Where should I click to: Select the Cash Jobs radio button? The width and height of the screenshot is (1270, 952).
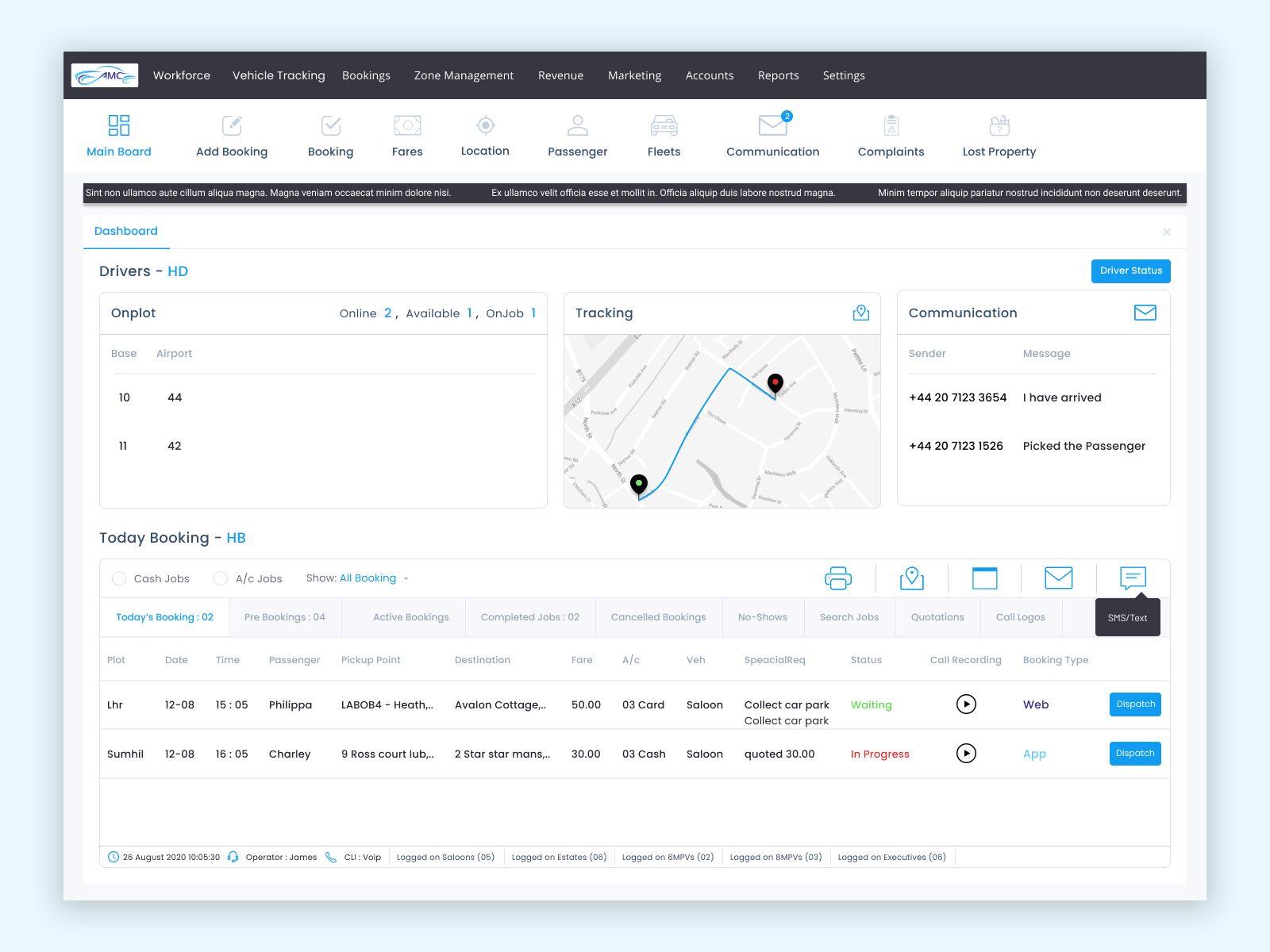click(x=119, y=578)
